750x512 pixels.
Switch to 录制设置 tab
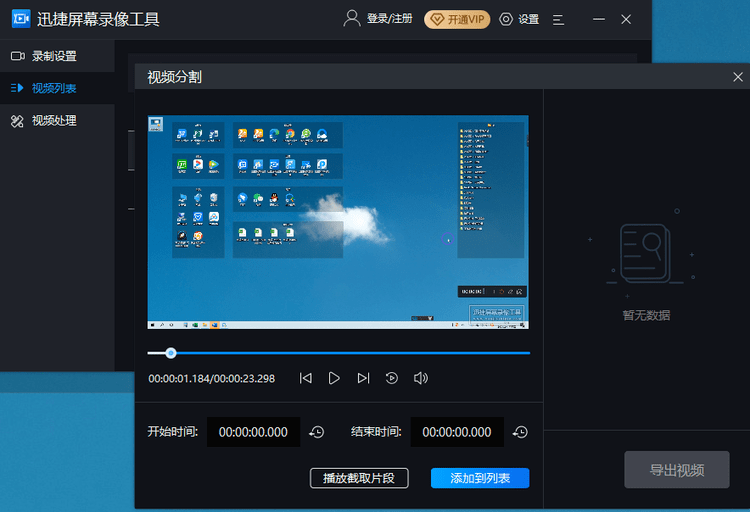57,56
